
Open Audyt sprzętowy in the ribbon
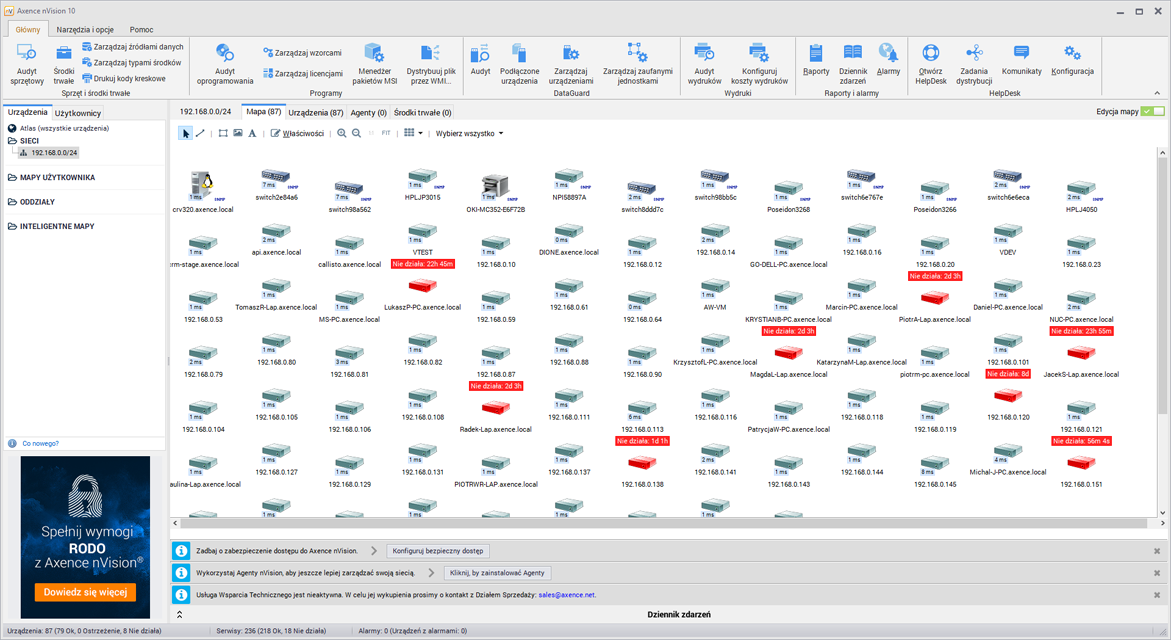click(x=27, y=64)
